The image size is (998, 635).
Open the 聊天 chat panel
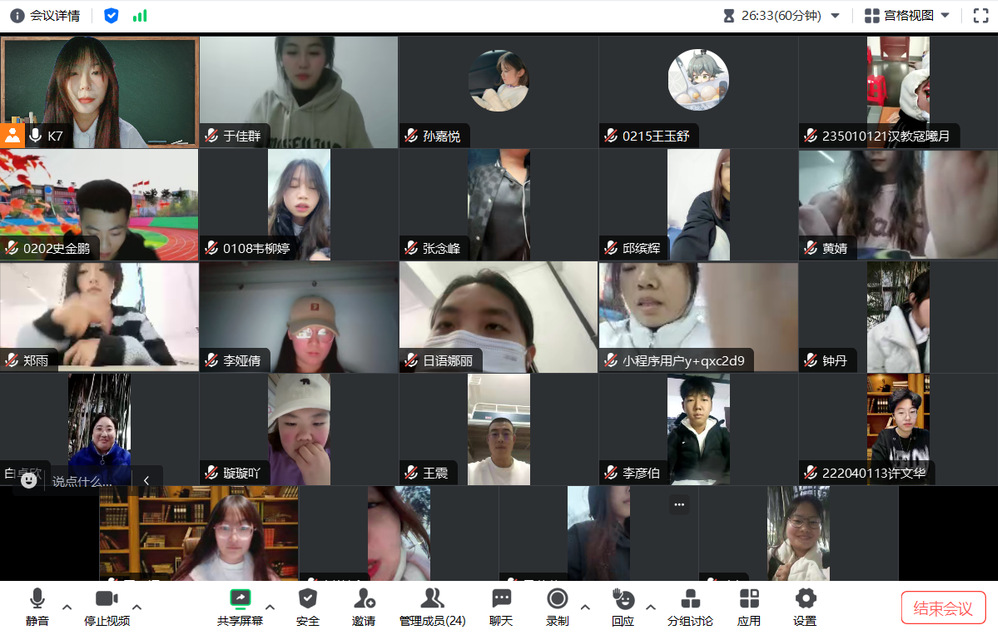(501, 607)
